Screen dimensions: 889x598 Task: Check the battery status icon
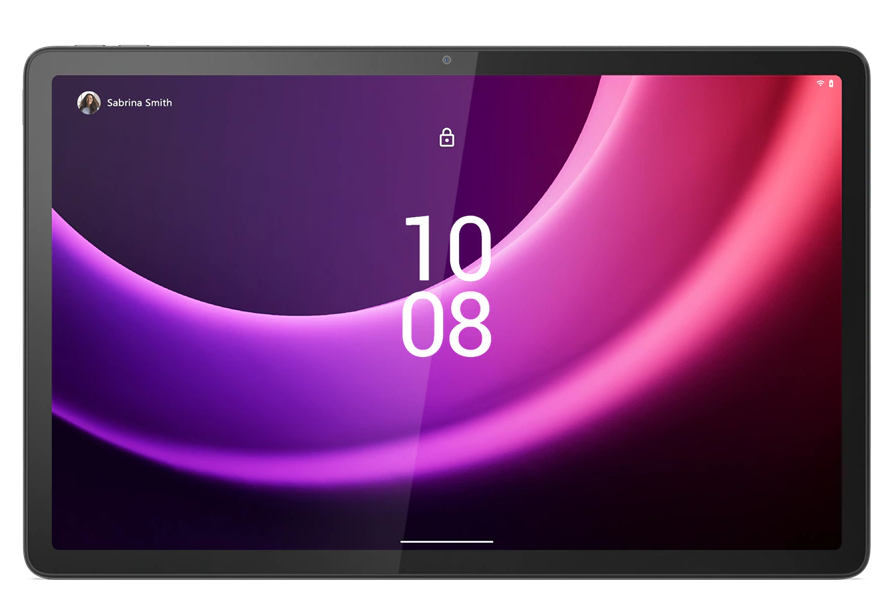point(831,83)
